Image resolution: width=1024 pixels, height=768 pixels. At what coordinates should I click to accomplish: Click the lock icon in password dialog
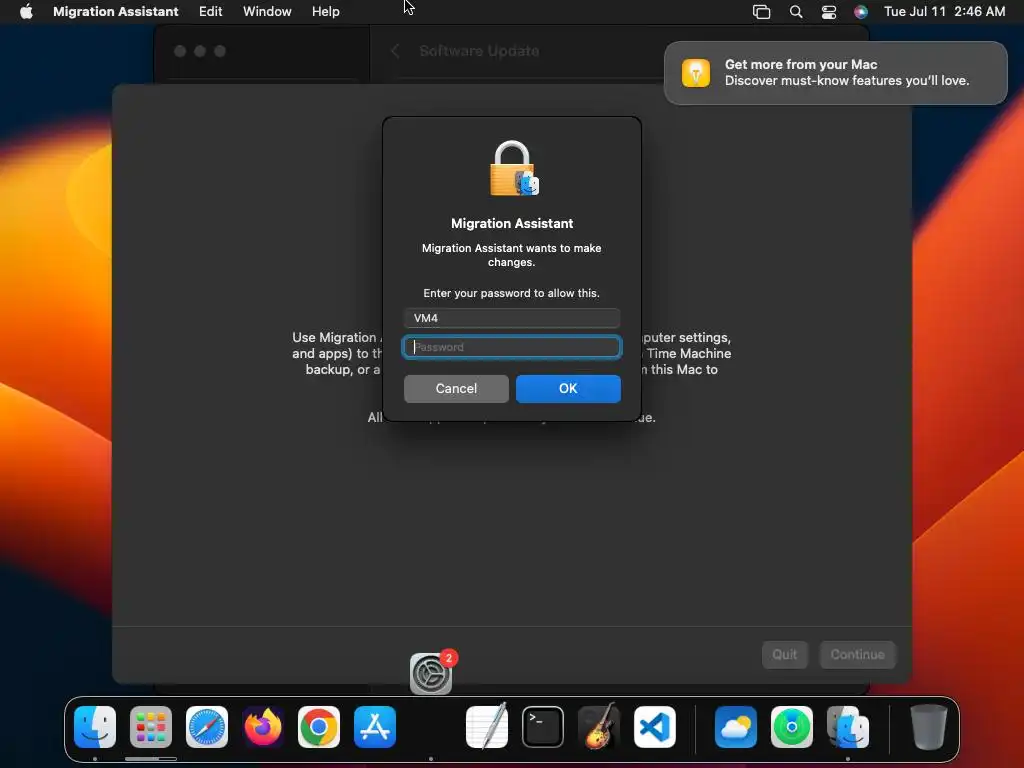513,168
